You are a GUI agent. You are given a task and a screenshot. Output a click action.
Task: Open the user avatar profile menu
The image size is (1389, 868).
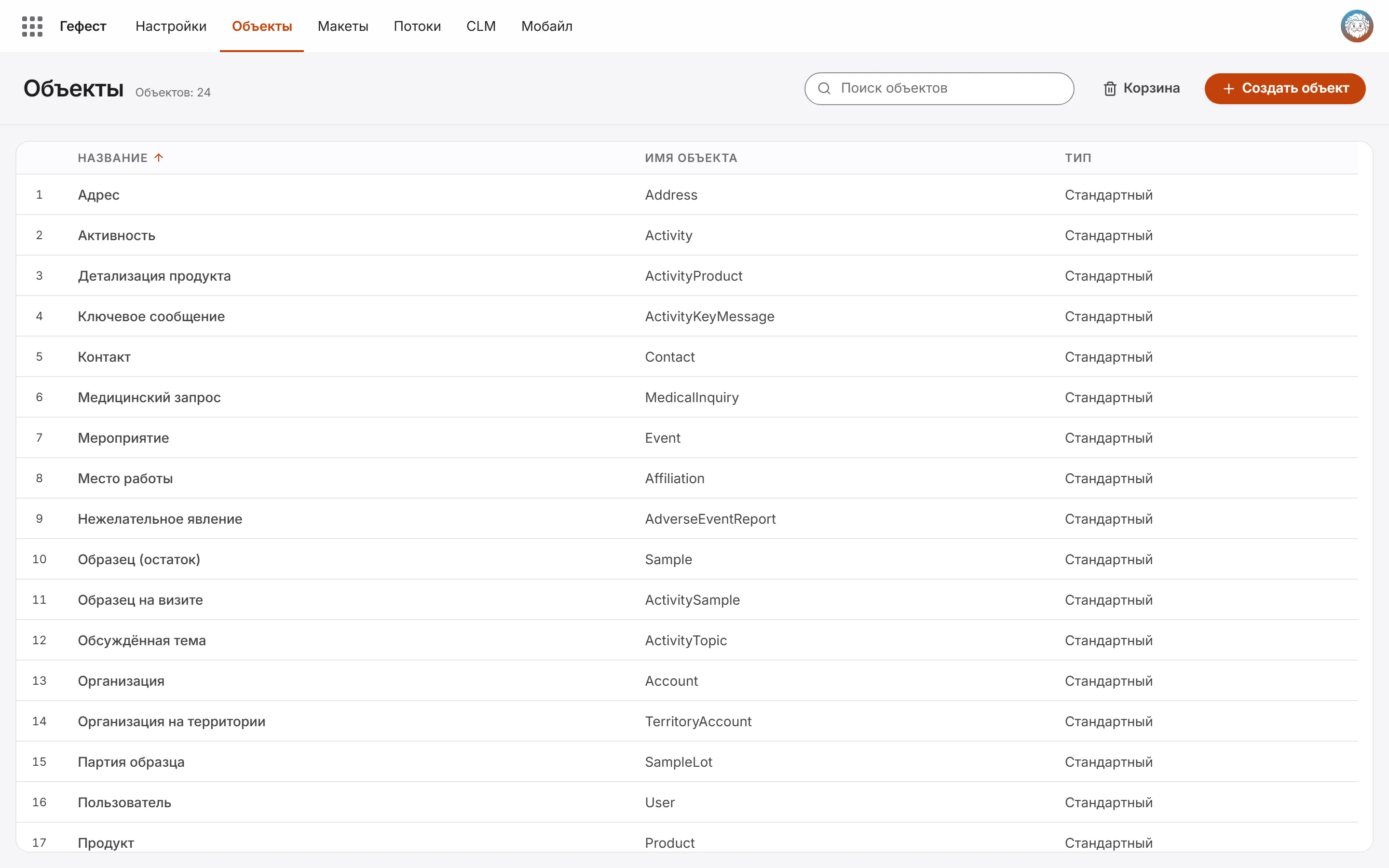point(1356,27)
